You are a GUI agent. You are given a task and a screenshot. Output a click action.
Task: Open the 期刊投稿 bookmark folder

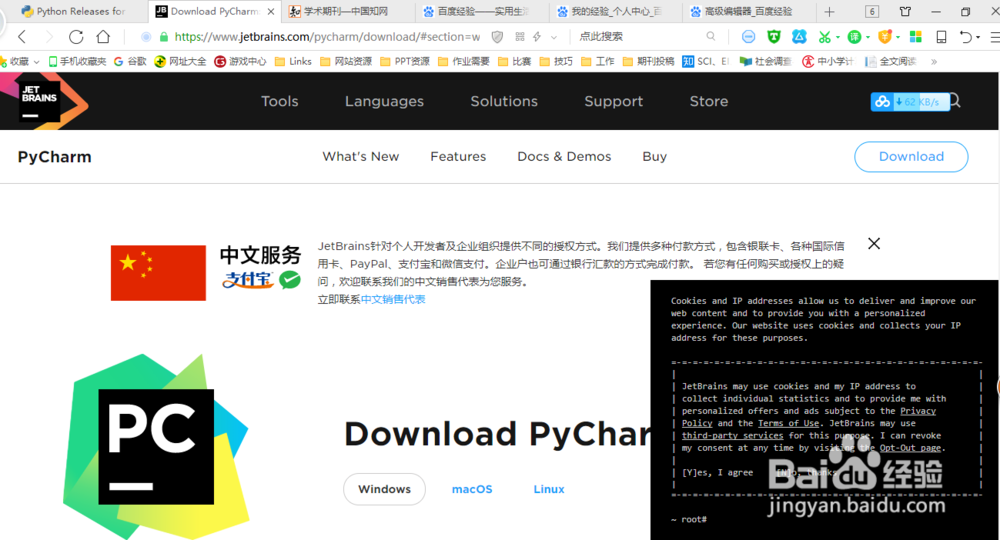649,61
